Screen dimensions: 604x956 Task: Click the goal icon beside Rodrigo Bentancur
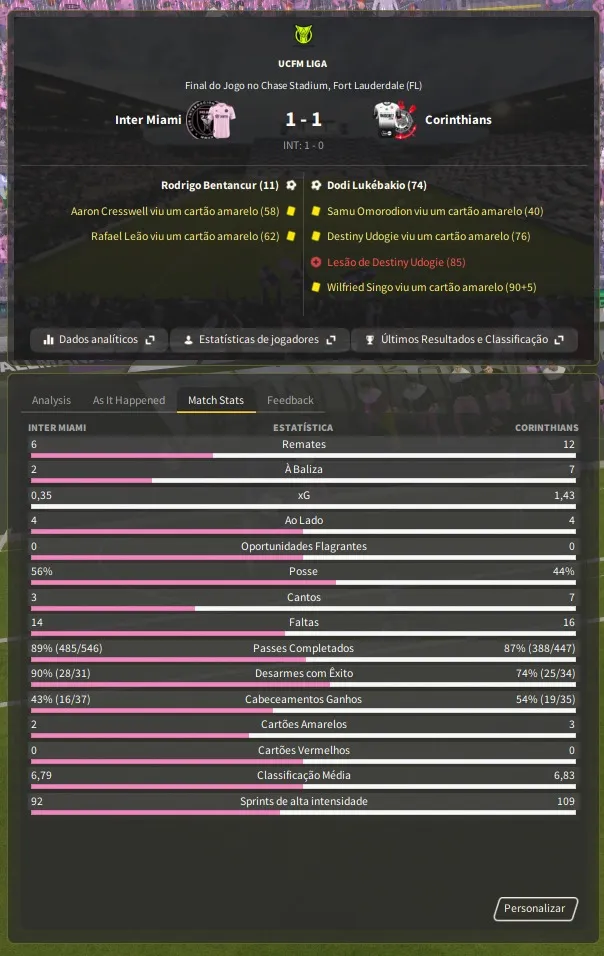(291, 185)
